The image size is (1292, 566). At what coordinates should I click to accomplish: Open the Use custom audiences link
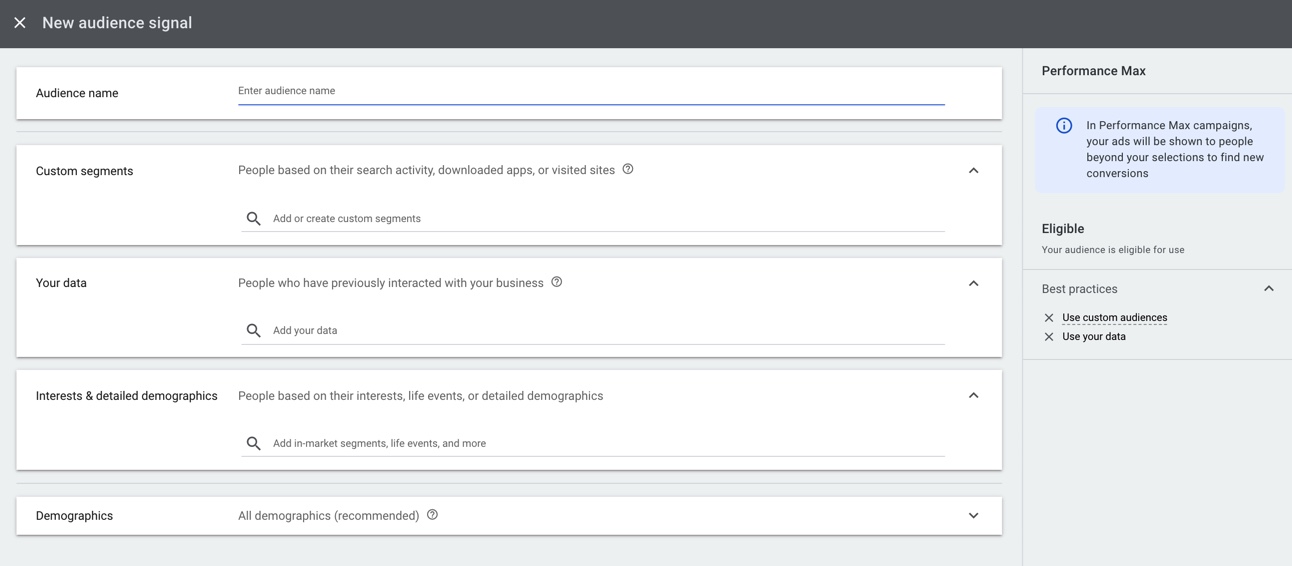coord(1114,318)
